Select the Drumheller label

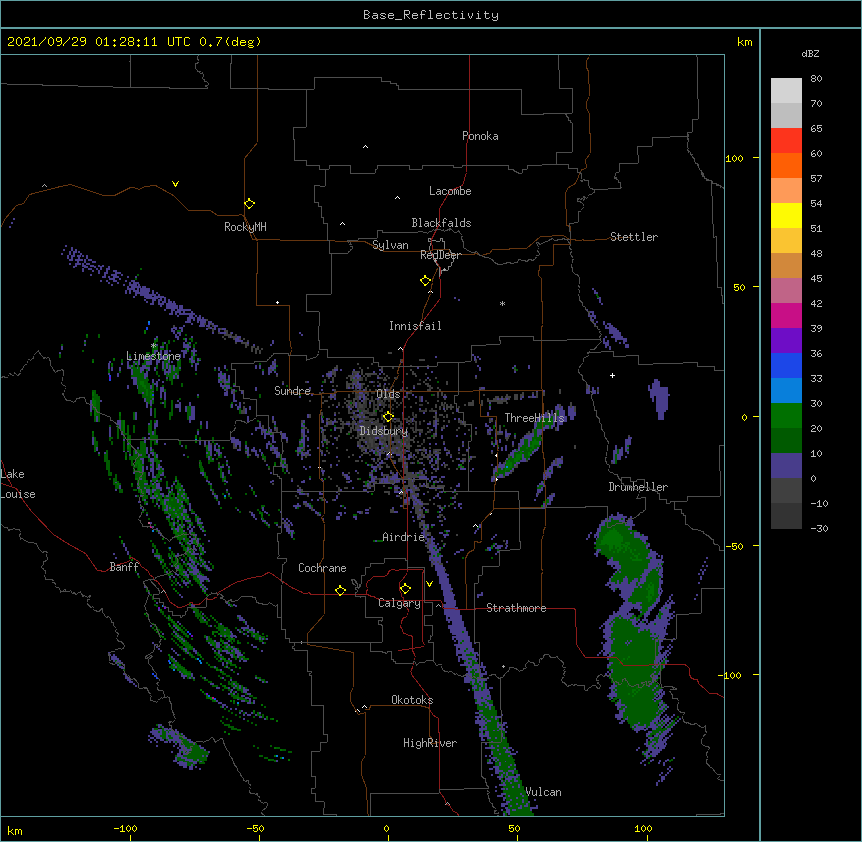[638, 487]
